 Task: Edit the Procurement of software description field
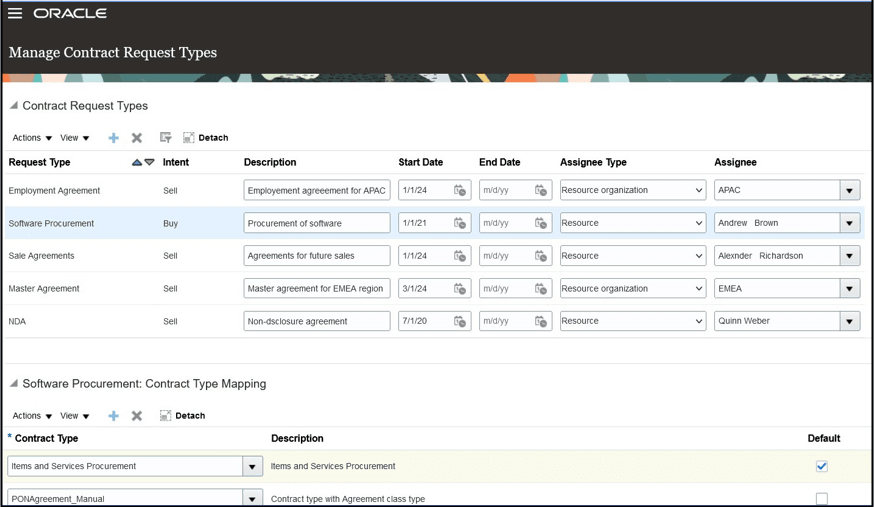pyautogui.click(x=317, y=223)
